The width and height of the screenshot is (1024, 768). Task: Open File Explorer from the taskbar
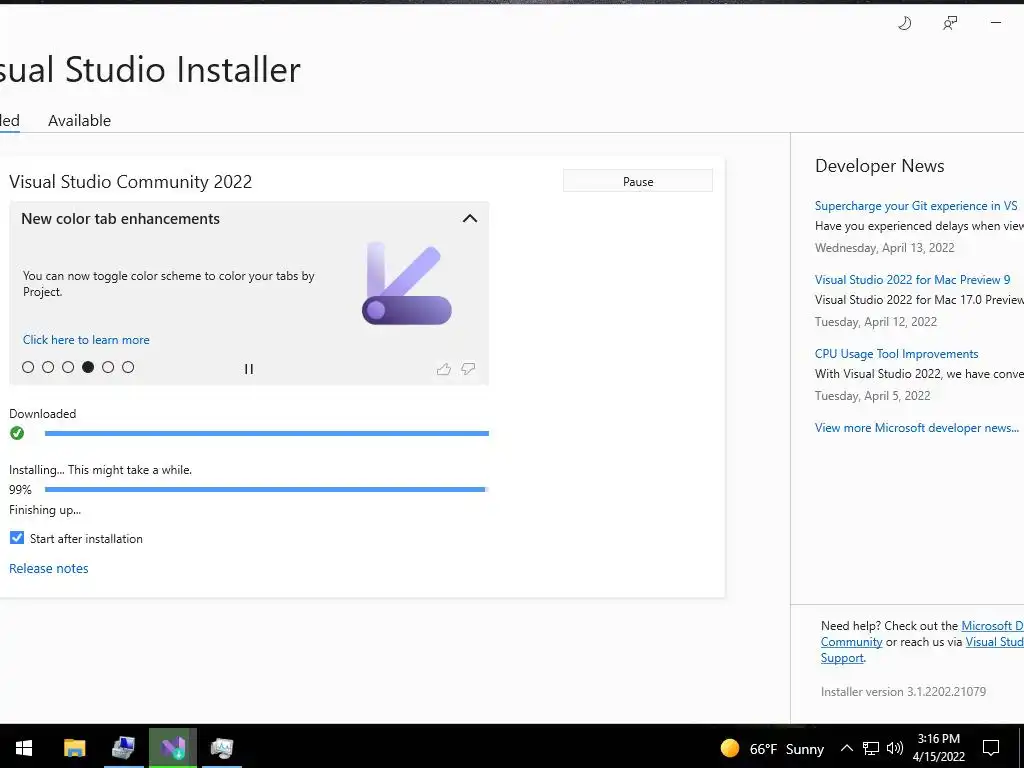(74, 747)
